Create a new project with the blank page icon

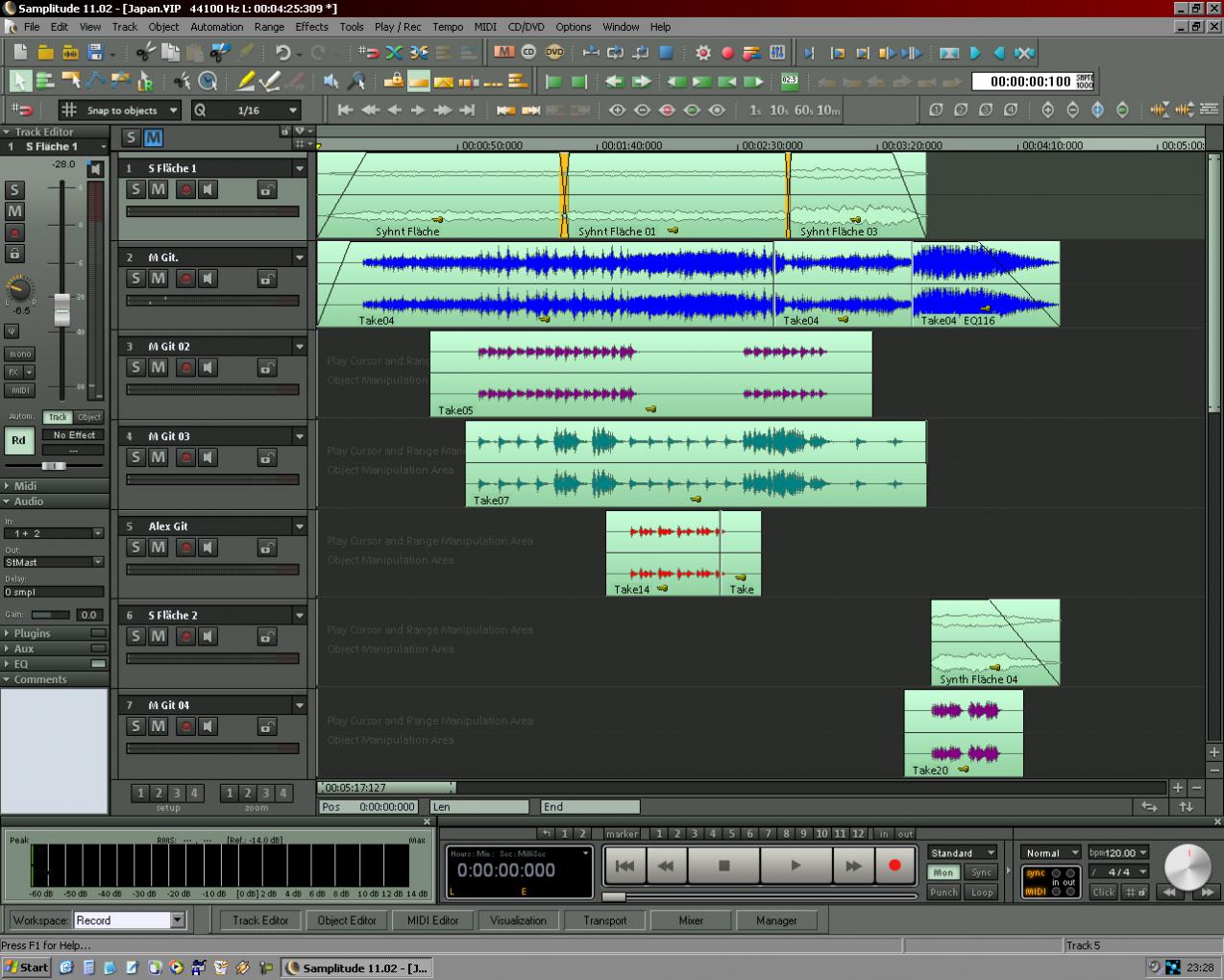[20, 53]
